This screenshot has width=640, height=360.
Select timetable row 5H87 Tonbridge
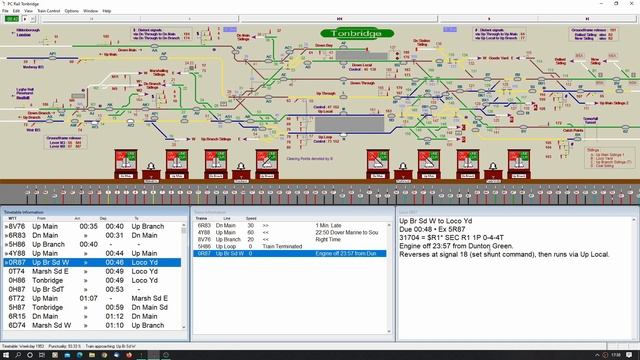click(92, 307)
